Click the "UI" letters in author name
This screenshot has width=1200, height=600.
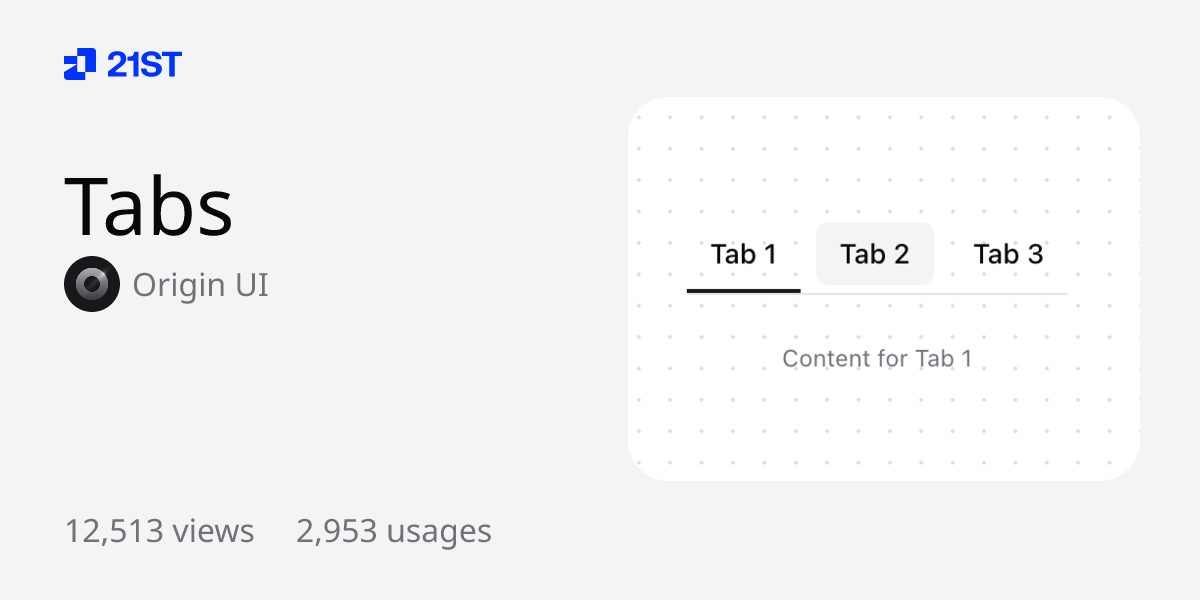[252, 285]
